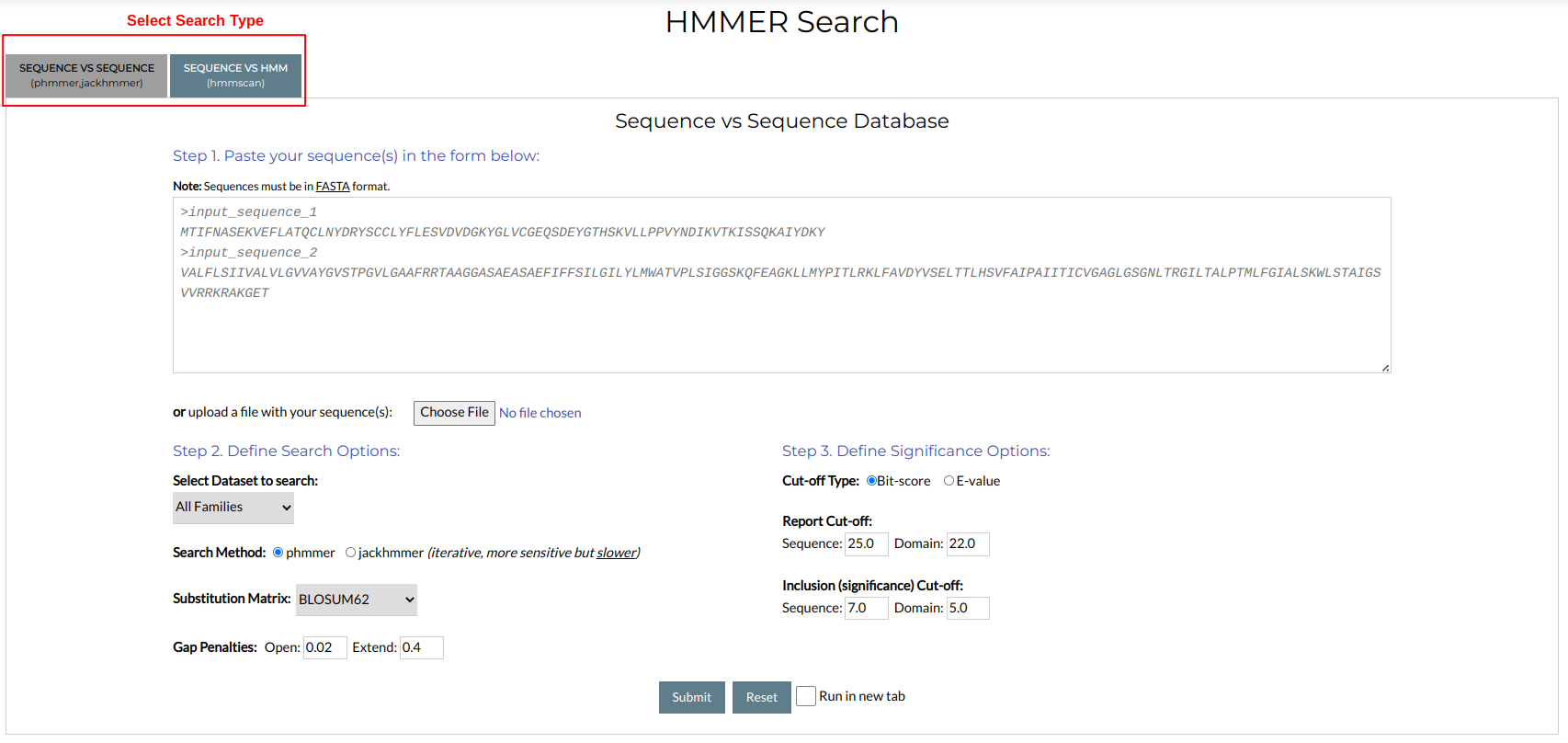This screenshot has height=743, width=1568.
Task: Choose E-value as cut-off type
Action: [x=949, y=481]
